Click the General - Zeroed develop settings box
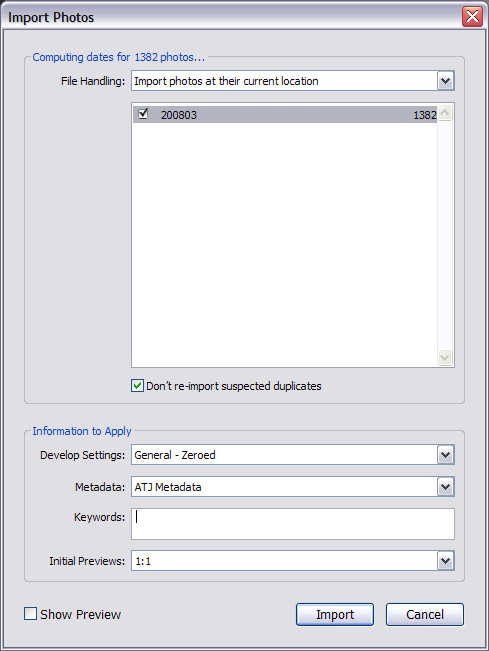This screenshot has height=651, width=489. click(x=284, y=455)
